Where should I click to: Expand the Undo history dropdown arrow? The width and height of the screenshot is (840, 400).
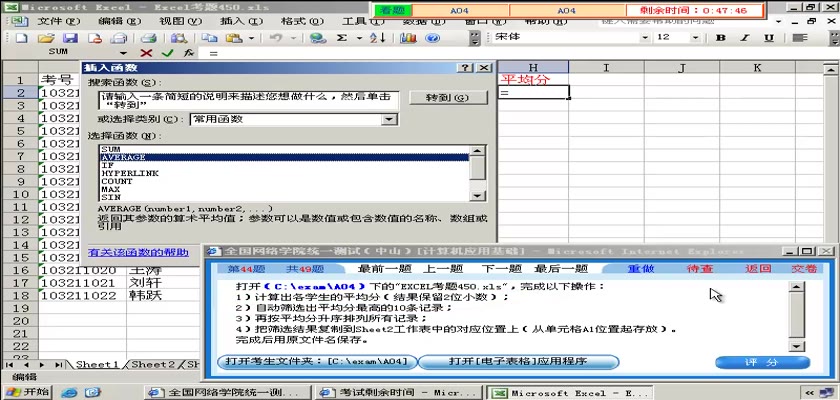point(293,38)
